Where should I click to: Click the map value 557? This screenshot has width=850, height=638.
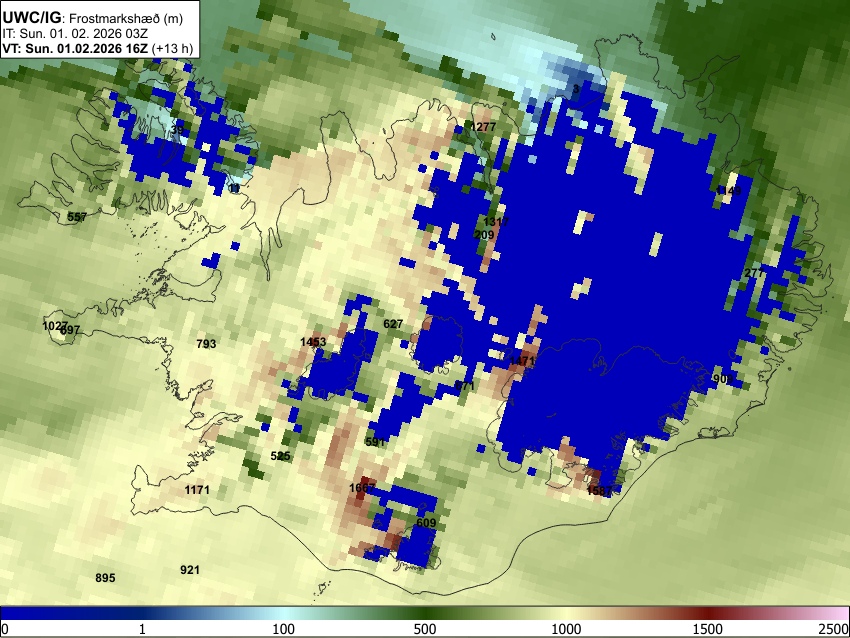77,217
